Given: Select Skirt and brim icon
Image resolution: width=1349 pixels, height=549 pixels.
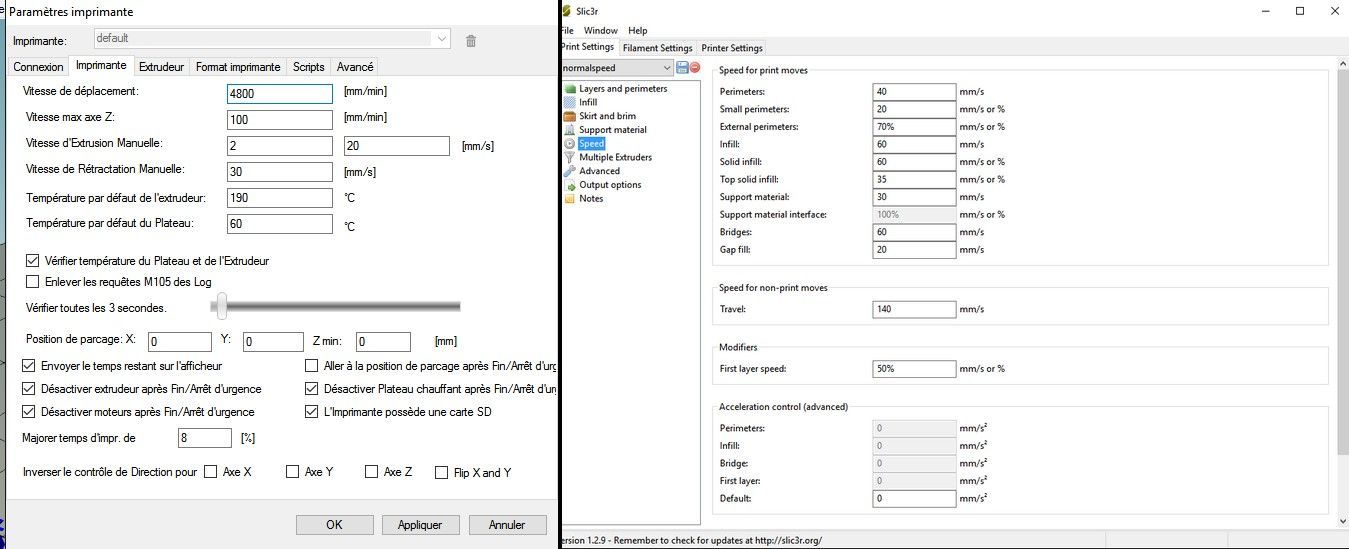Looking at the screenshot, I should click(570, 116).
